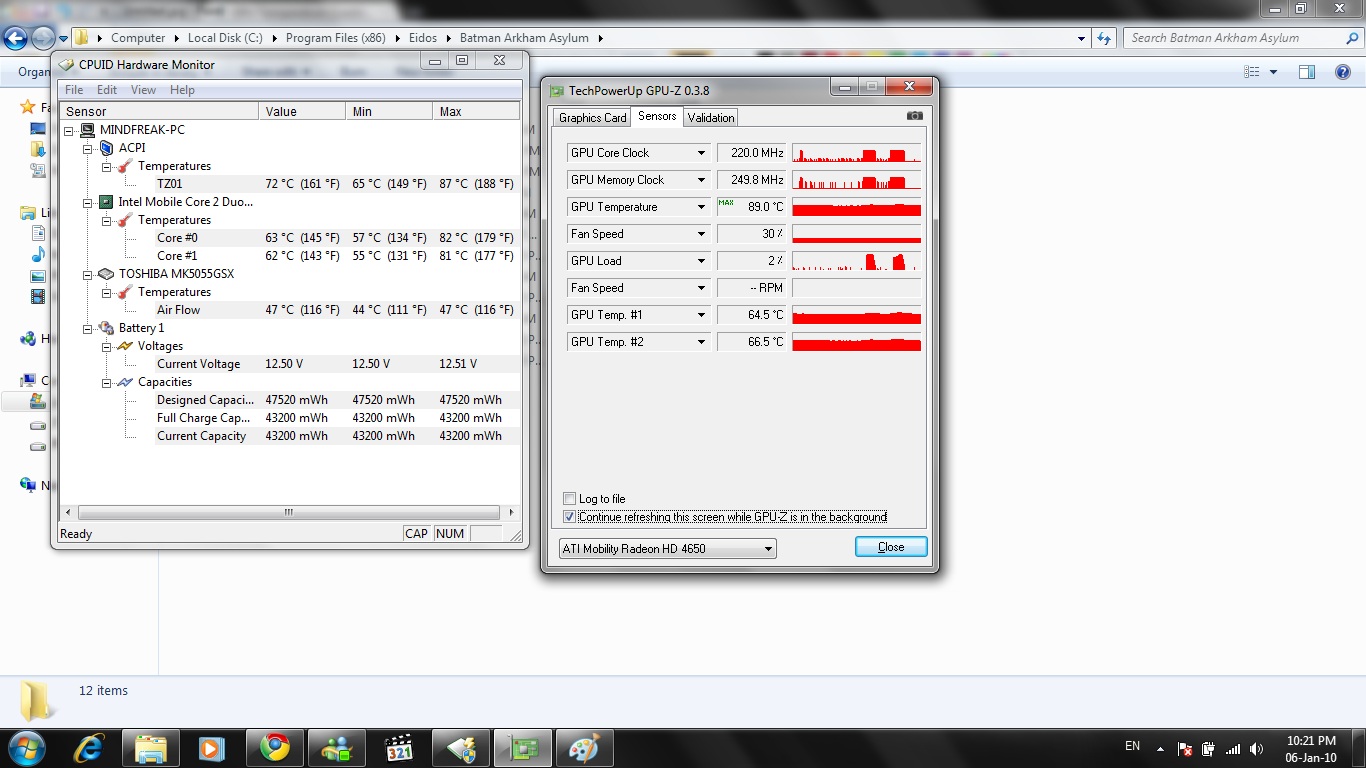This screenshot has width=1366, height=768.
Task: Enable the Log to file checkbox
Action: click(569, 499)
